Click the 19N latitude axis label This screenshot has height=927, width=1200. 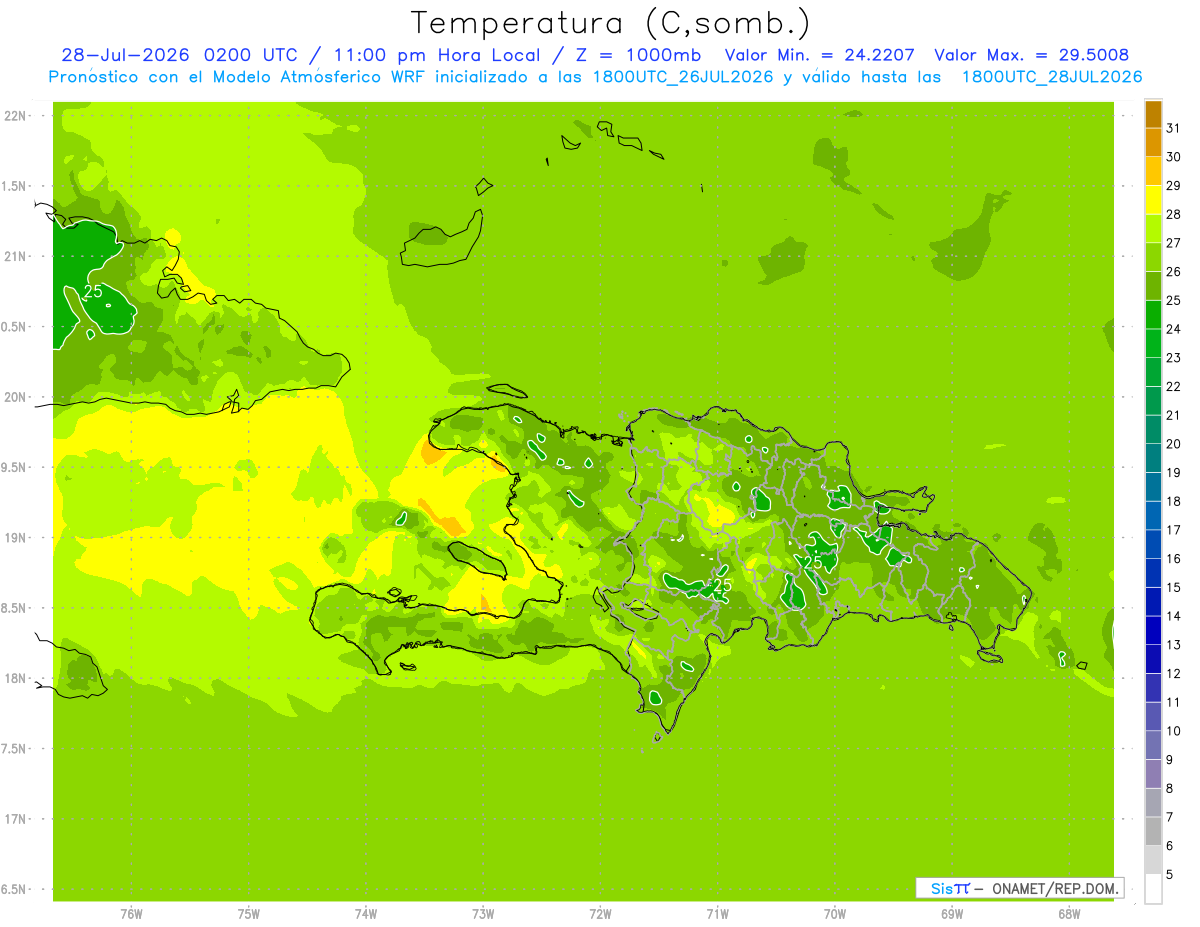16,537
